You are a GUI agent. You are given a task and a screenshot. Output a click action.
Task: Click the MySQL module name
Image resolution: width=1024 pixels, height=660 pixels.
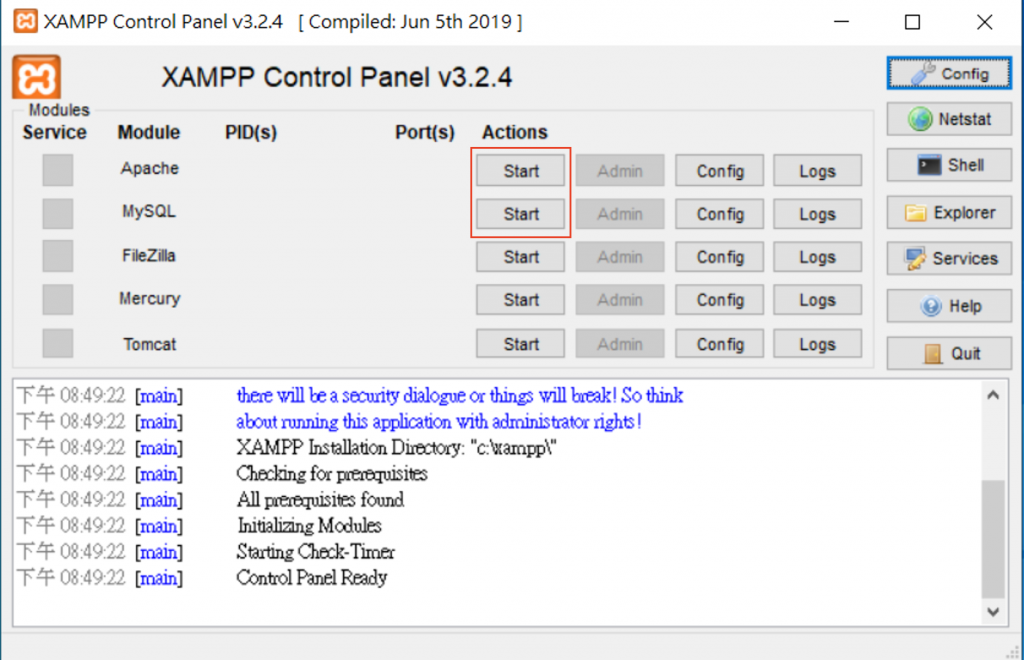[149, 212]
